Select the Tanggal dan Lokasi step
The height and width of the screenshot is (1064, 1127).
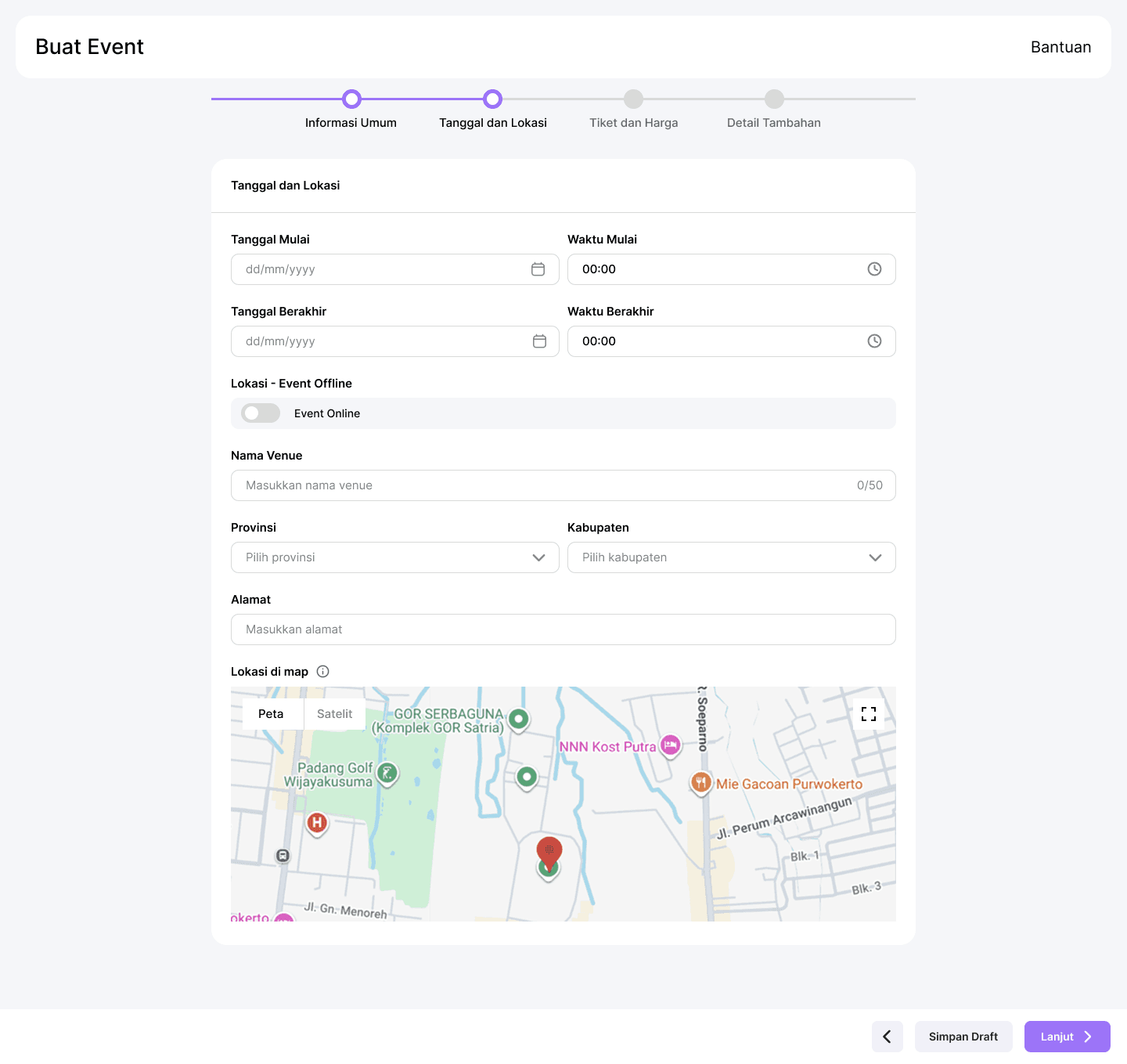tap(493, 123)
